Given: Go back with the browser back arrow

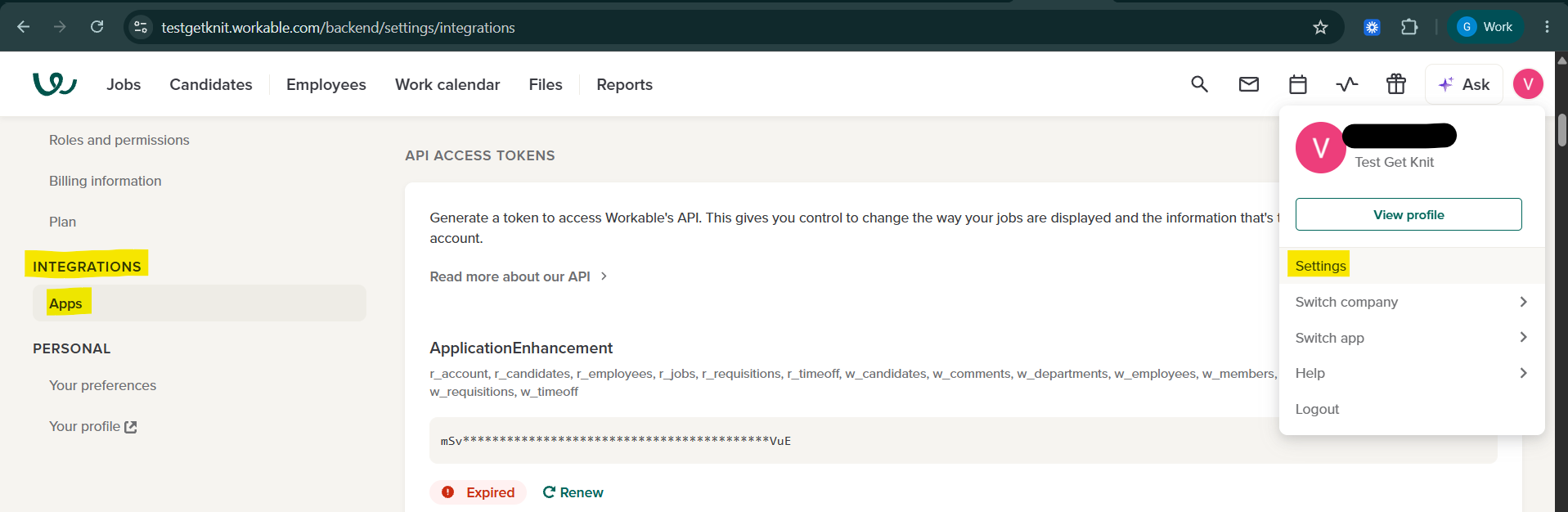Looking at the screenshot, I should click(x=24, y=27).
